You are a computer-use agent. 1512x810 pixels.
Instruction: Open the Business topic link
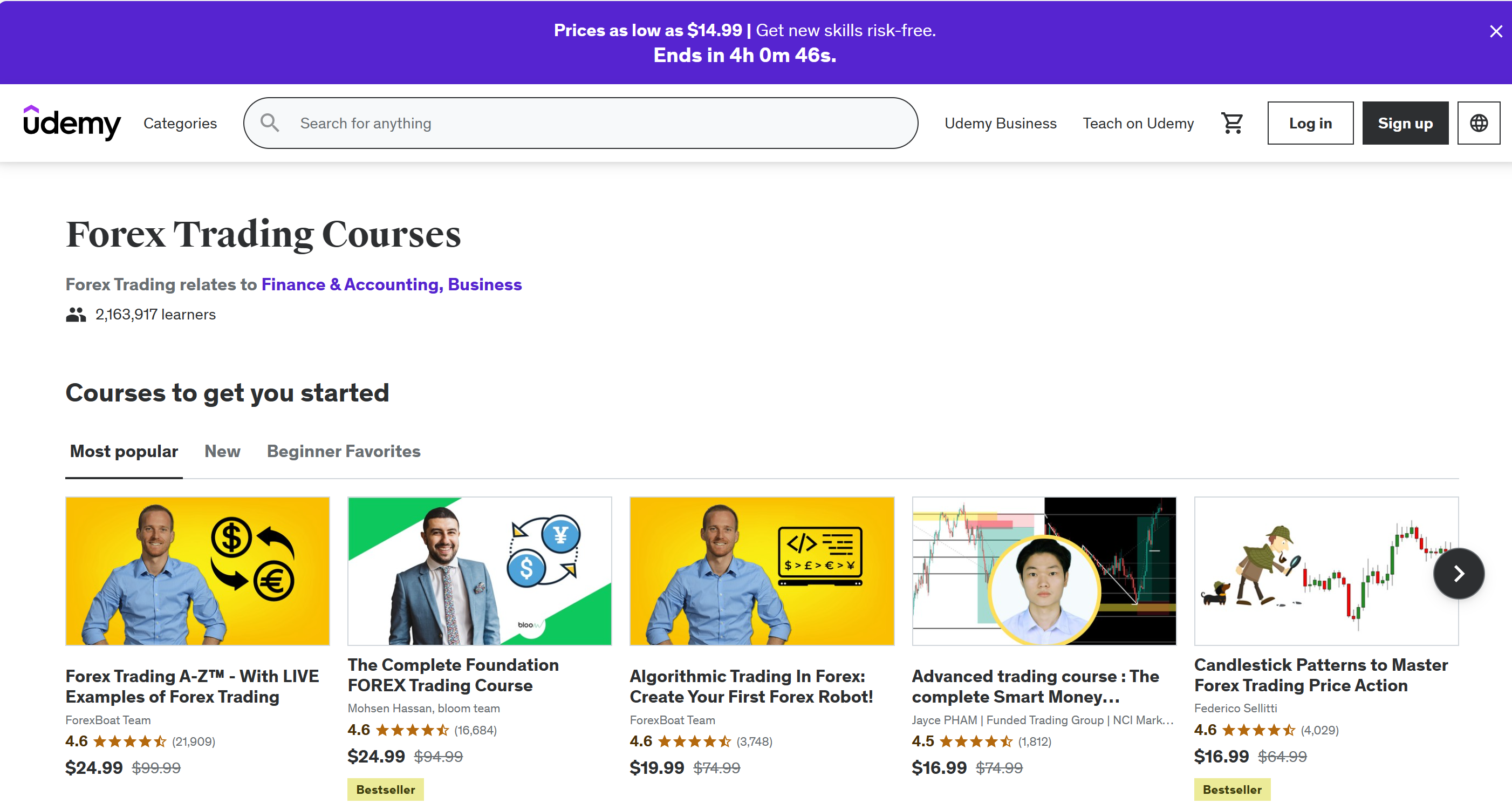484,284
